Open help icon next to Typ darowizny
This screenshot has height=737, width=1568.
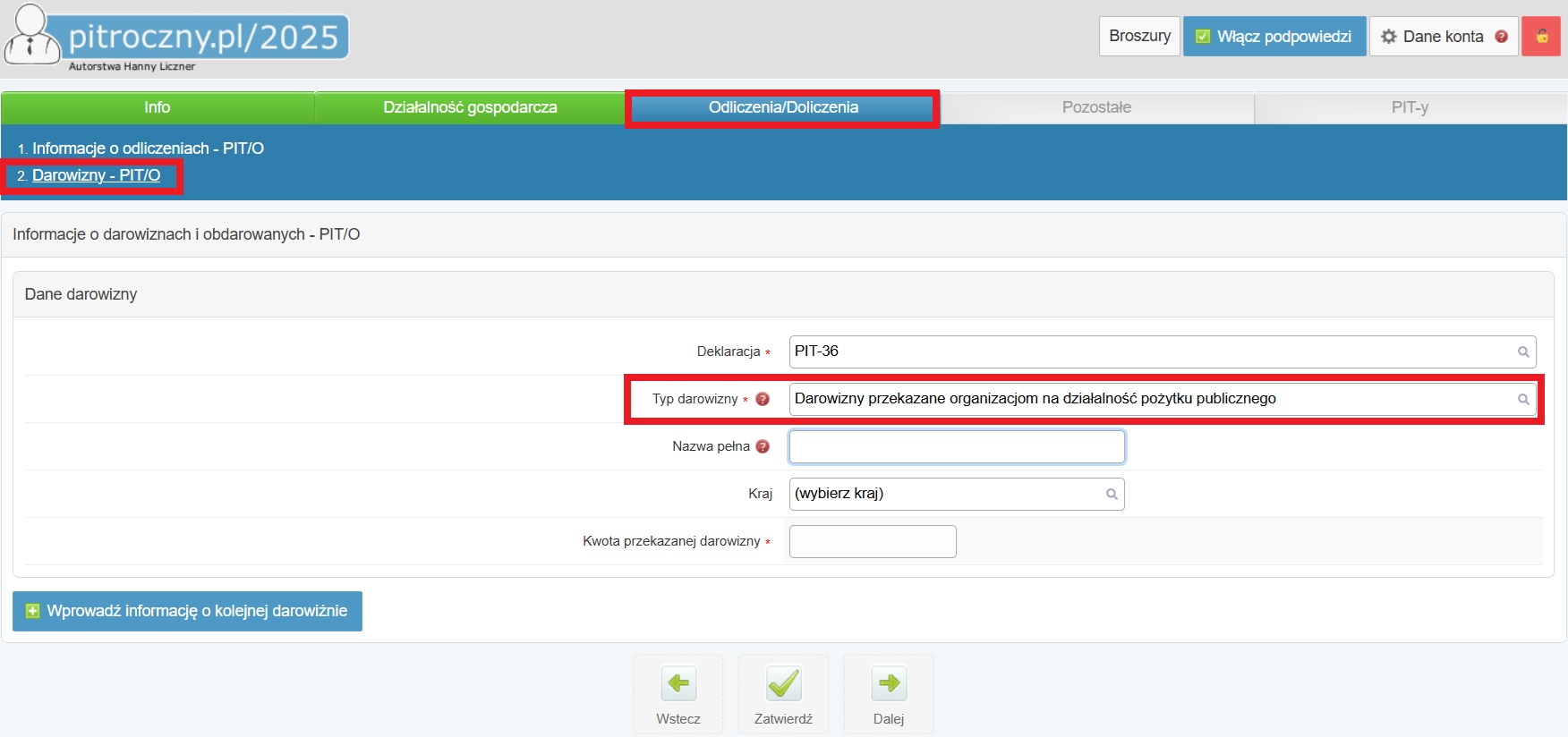pos(763,399)
